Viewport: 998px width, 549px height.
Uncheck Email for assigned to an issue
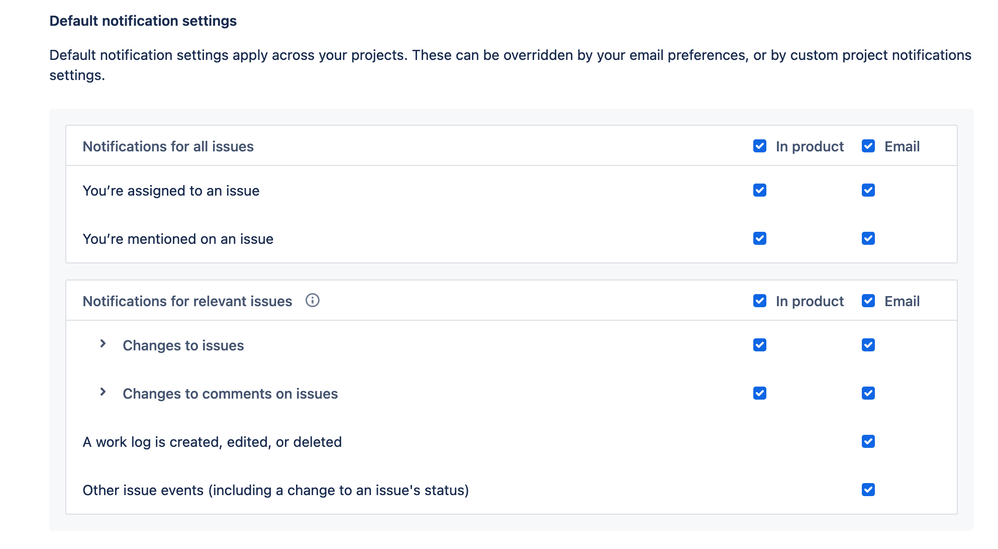coord(868,190)
